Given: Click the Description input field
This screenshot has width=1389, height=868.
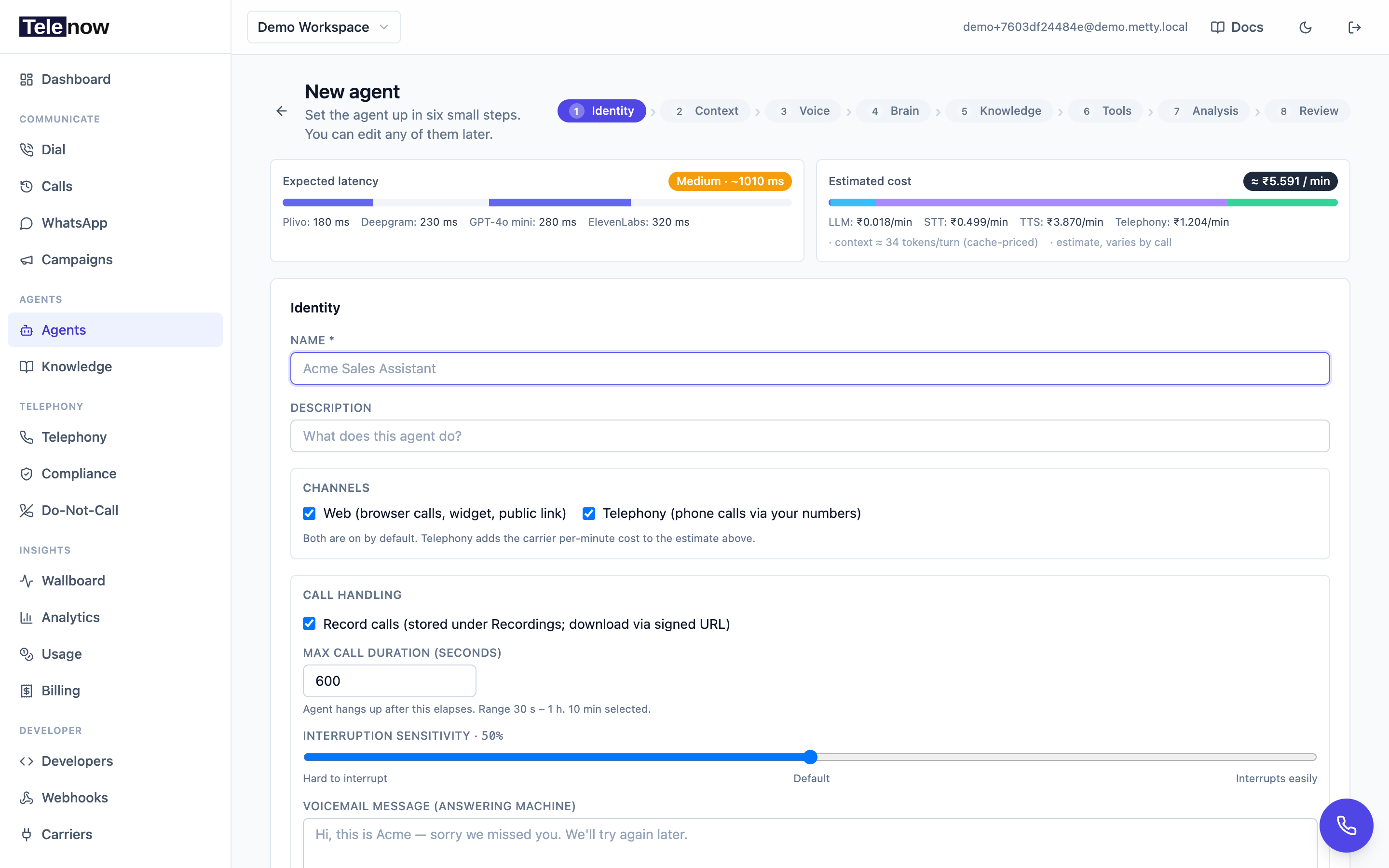Looking at the screenshot, I should click(x=810, y=436).
